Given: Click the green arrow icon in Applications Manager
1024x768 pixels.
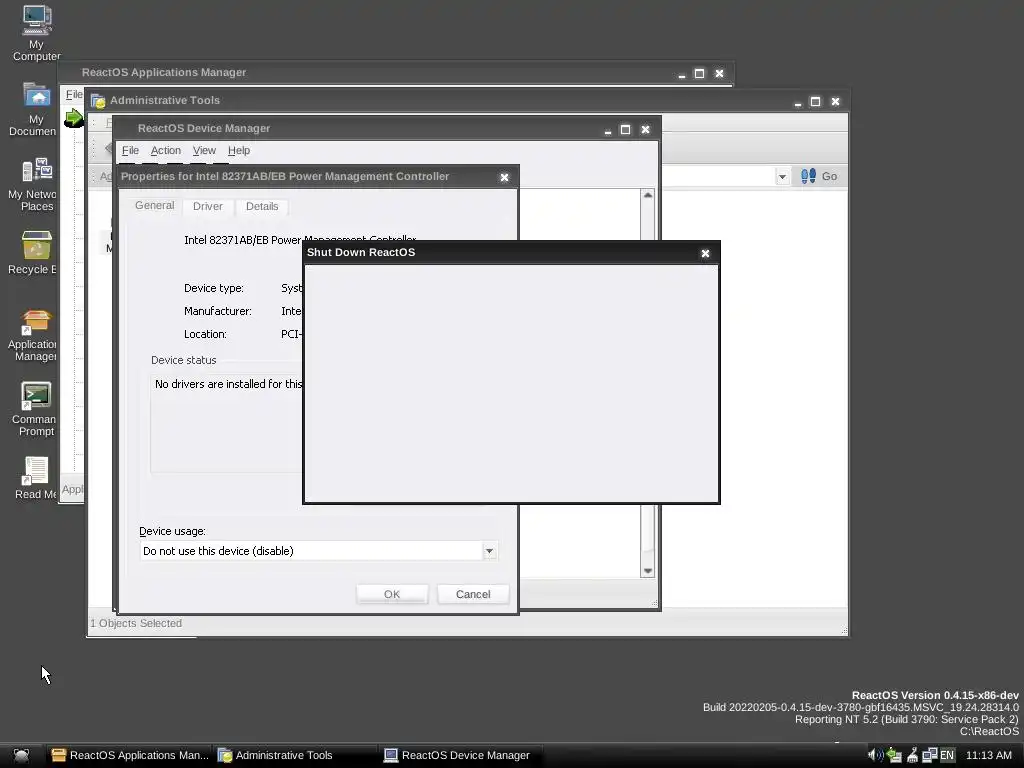Looking at the screenshot, I should (73, 118).
